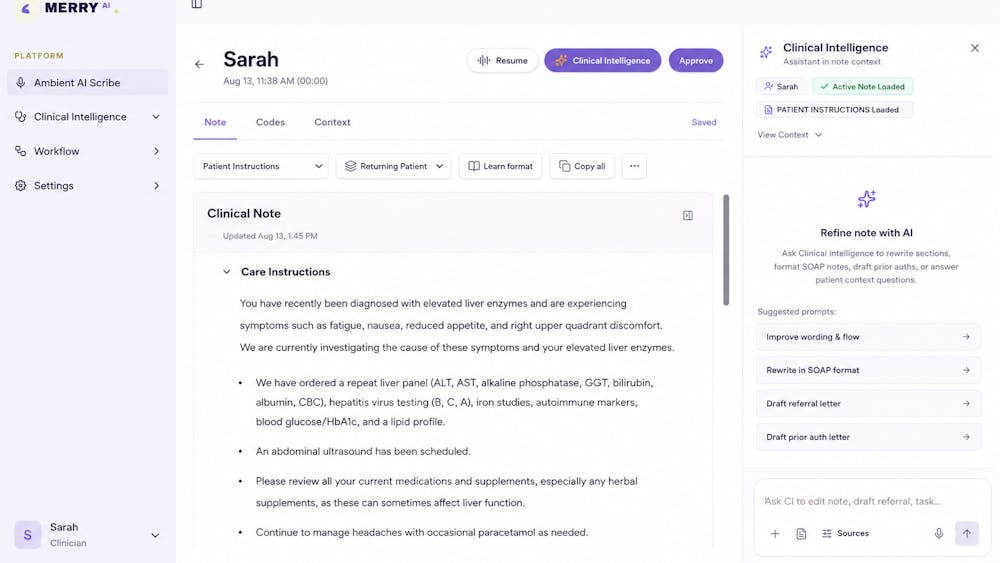Open Sources options
Viewport: 1000px width, 563px height.
[845, 534]
